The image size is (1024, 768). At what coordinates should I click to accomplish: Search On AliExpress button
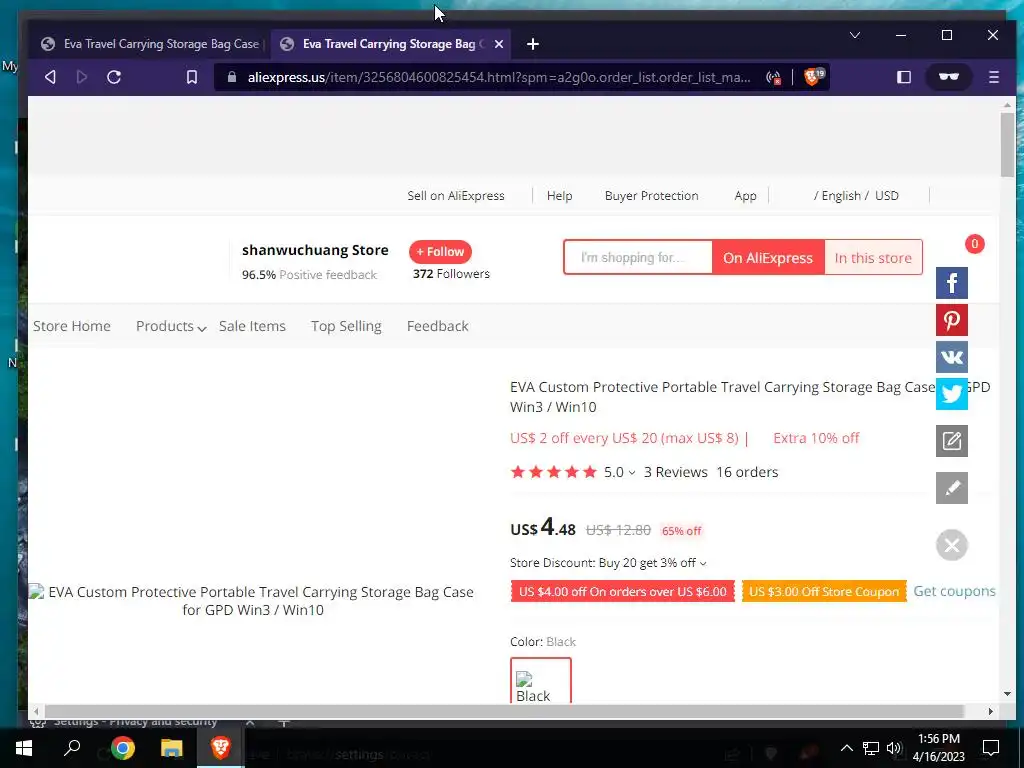tap(768, 257)
